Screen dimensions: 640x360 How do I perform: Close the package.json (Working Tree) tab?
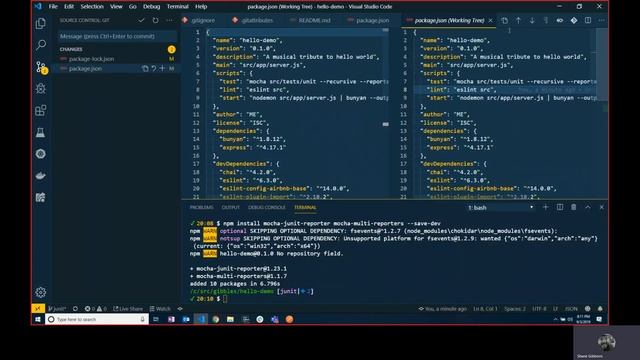pos(491,20)
